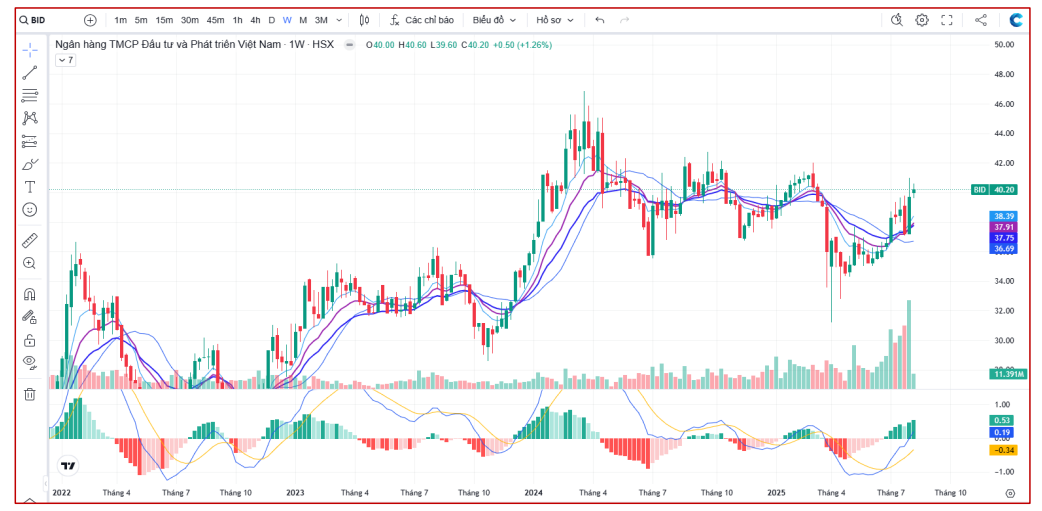Enter fullscreen mode
The image size is (1042, 511).
tap(947, 20)
